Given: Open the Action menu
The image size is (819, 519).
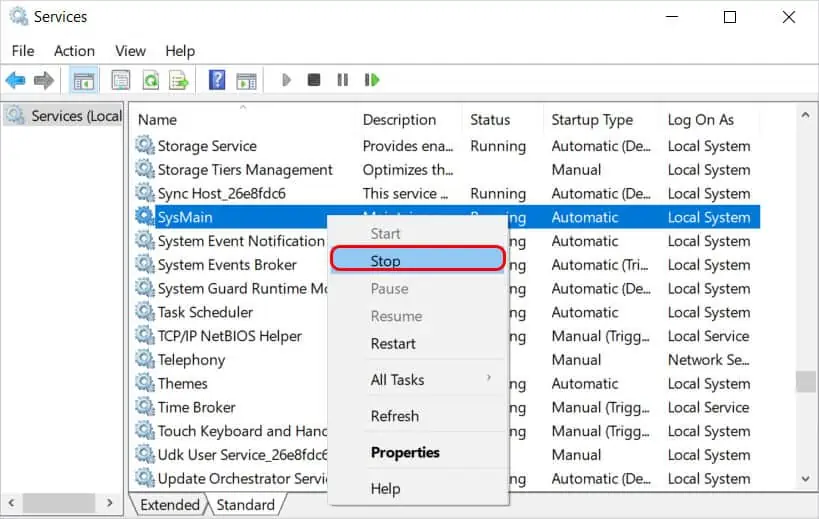Looking at the screenshot, I should (74, 51).
